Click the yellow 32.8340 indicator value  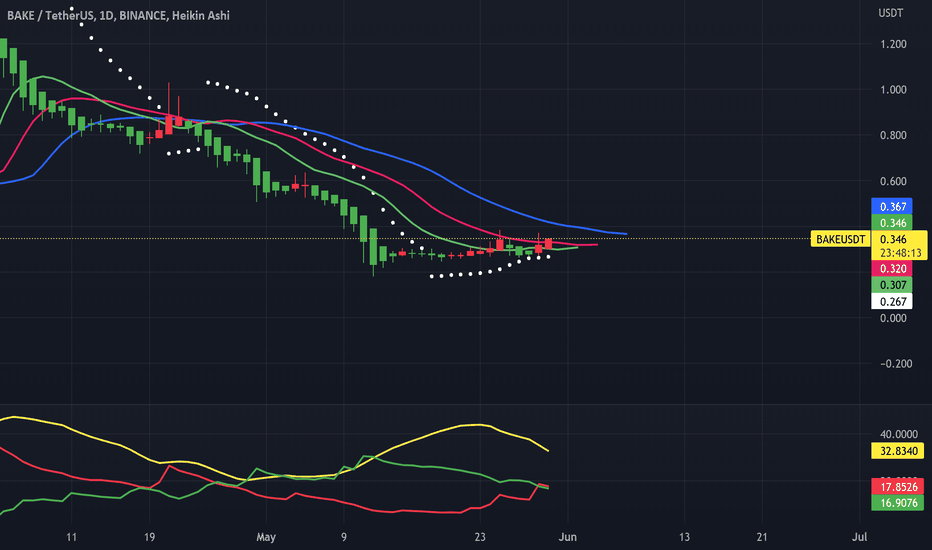898,451
